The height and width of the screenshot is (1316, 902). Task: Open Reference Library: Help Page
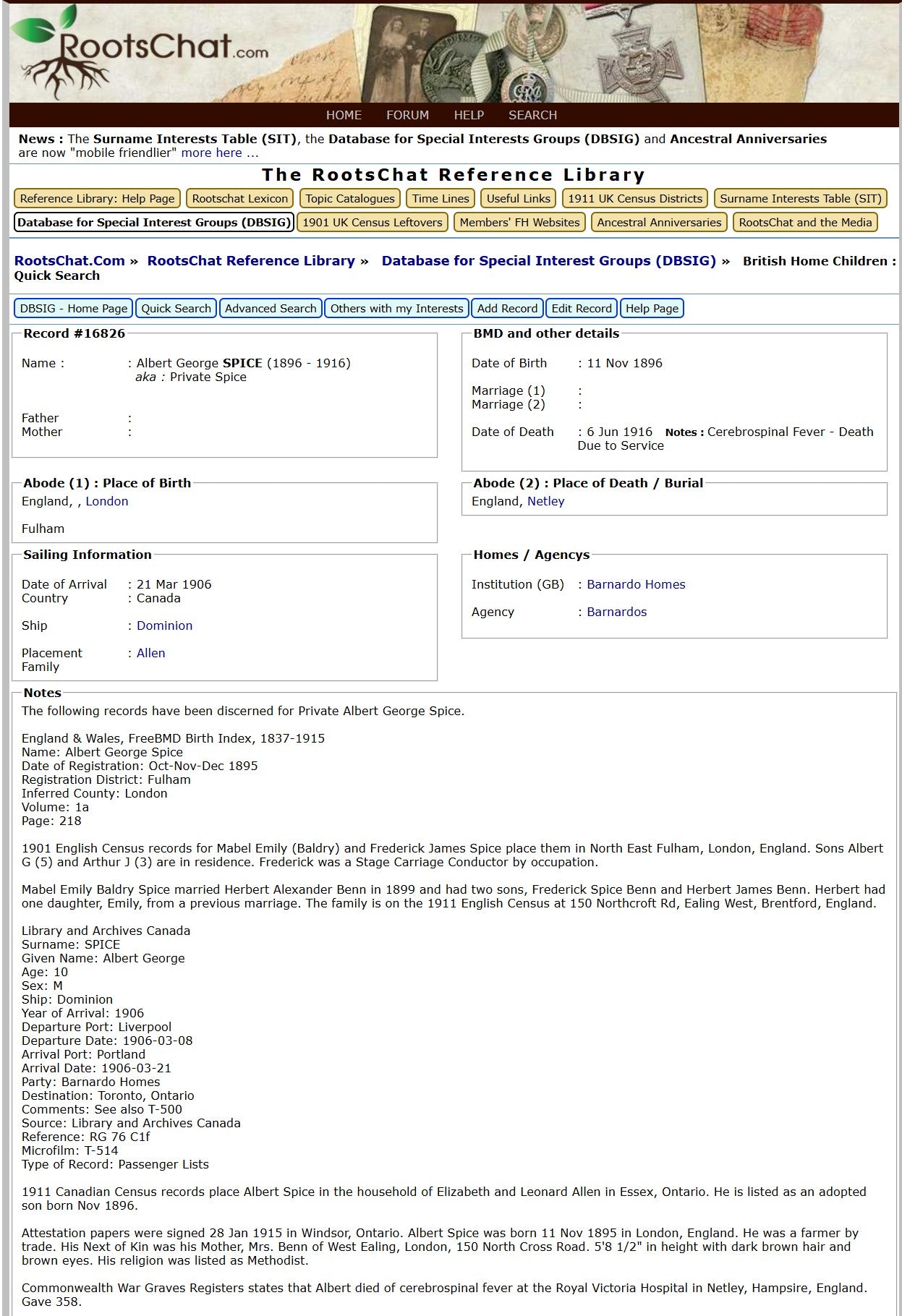point(97,198)
